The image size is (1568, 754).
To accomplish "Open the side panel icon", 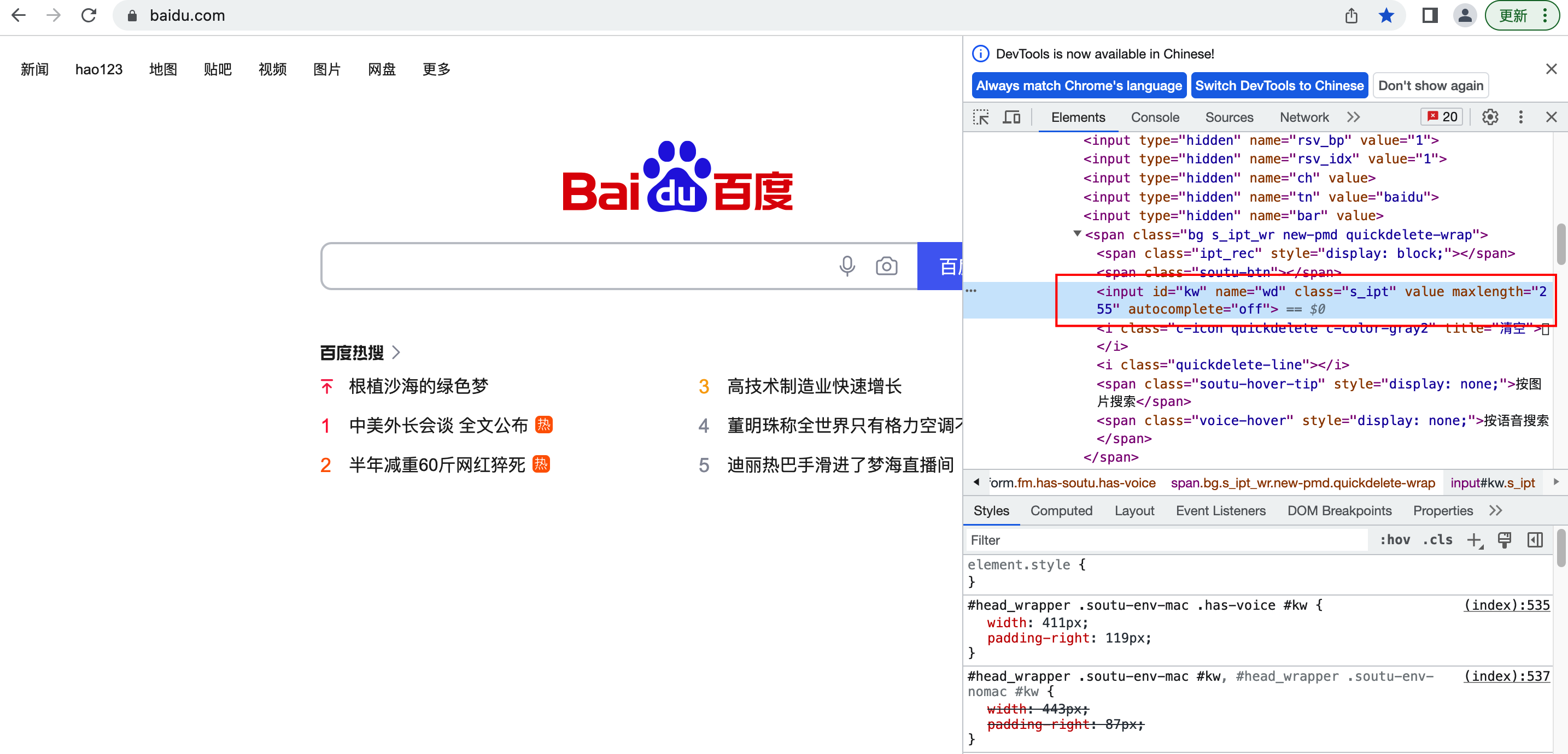I will coord(1429,15).
